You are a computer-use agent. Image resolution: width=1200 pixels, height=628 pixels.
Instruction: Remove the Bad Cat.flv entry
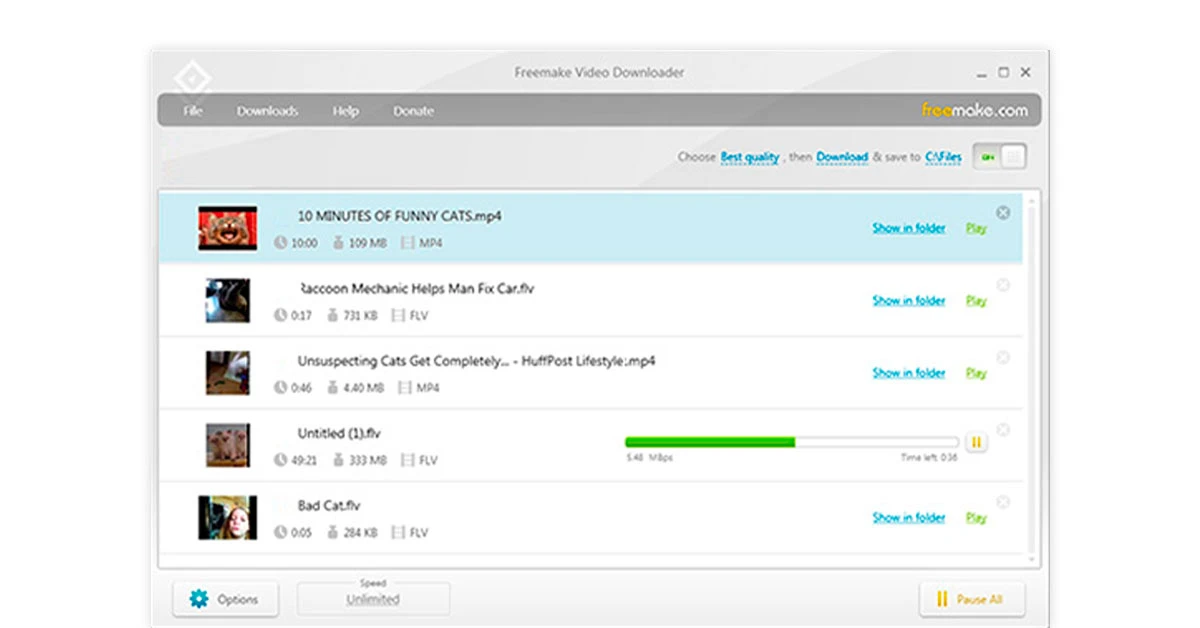tap(1003, 503)
